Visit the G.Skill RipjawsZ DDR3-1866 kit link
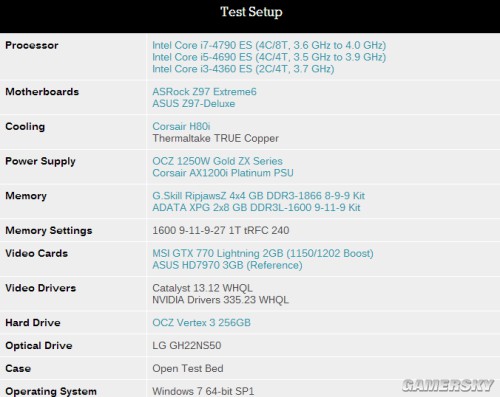Image resolution: width=500 pixels, height=397 pixels. [x=259, y=196]
